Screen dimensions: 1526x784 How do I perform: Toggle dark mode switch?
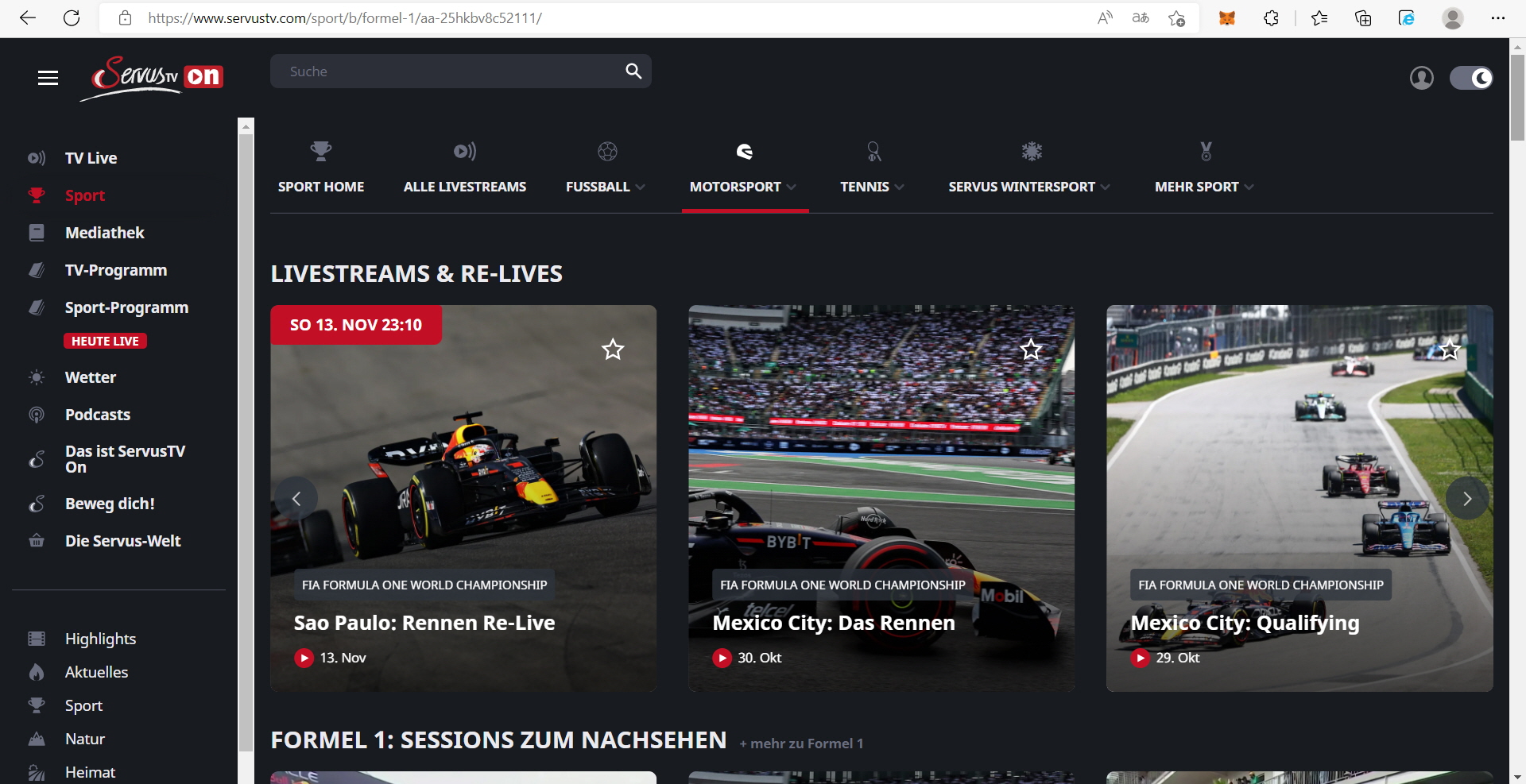(1471, 78)
